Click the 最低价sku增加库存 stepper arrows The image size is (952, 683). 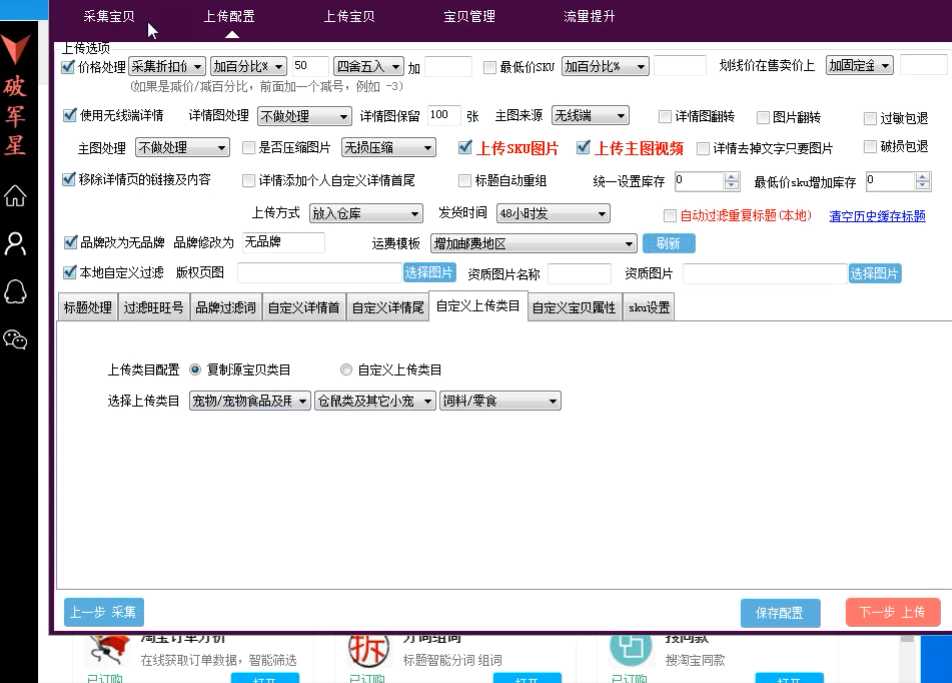[922, 181]
